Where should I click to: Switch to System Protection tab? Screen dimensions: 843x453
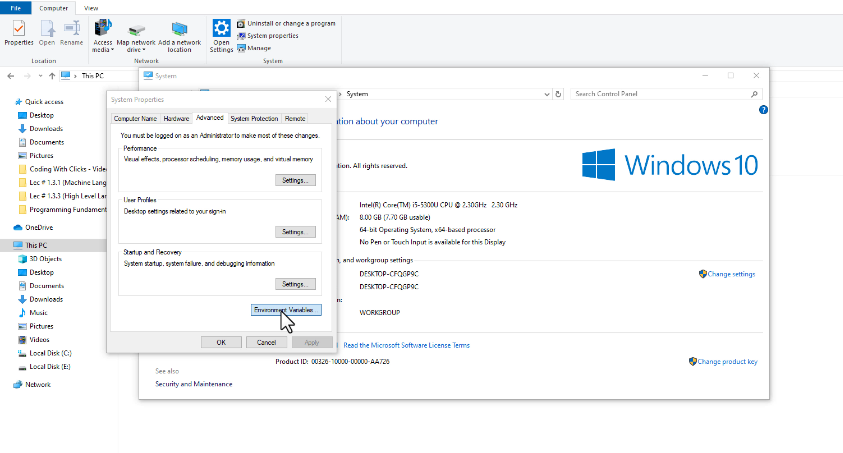tap(254, 118)
